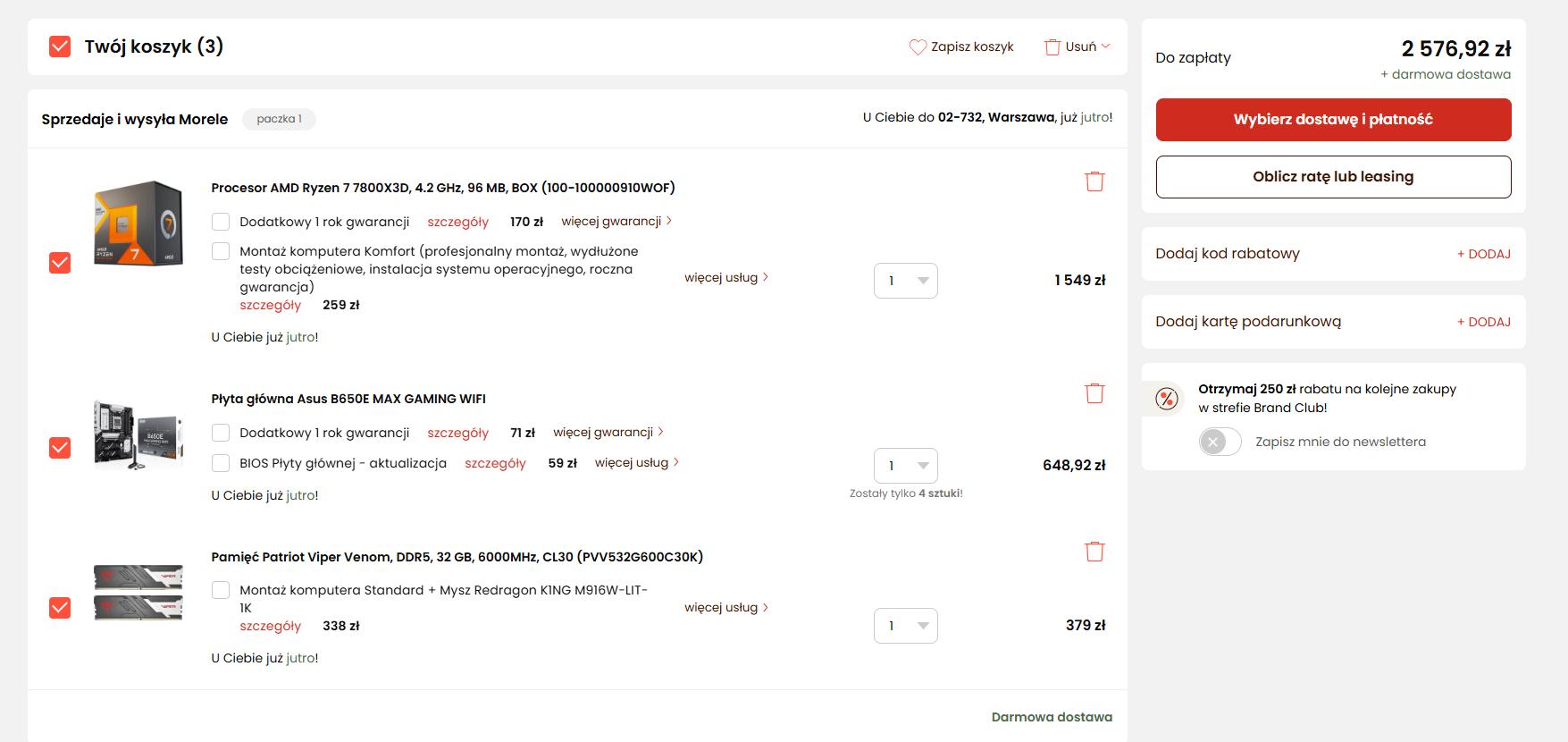Remove the Asus B650E motherboard via trash icon

point(1094,393)
